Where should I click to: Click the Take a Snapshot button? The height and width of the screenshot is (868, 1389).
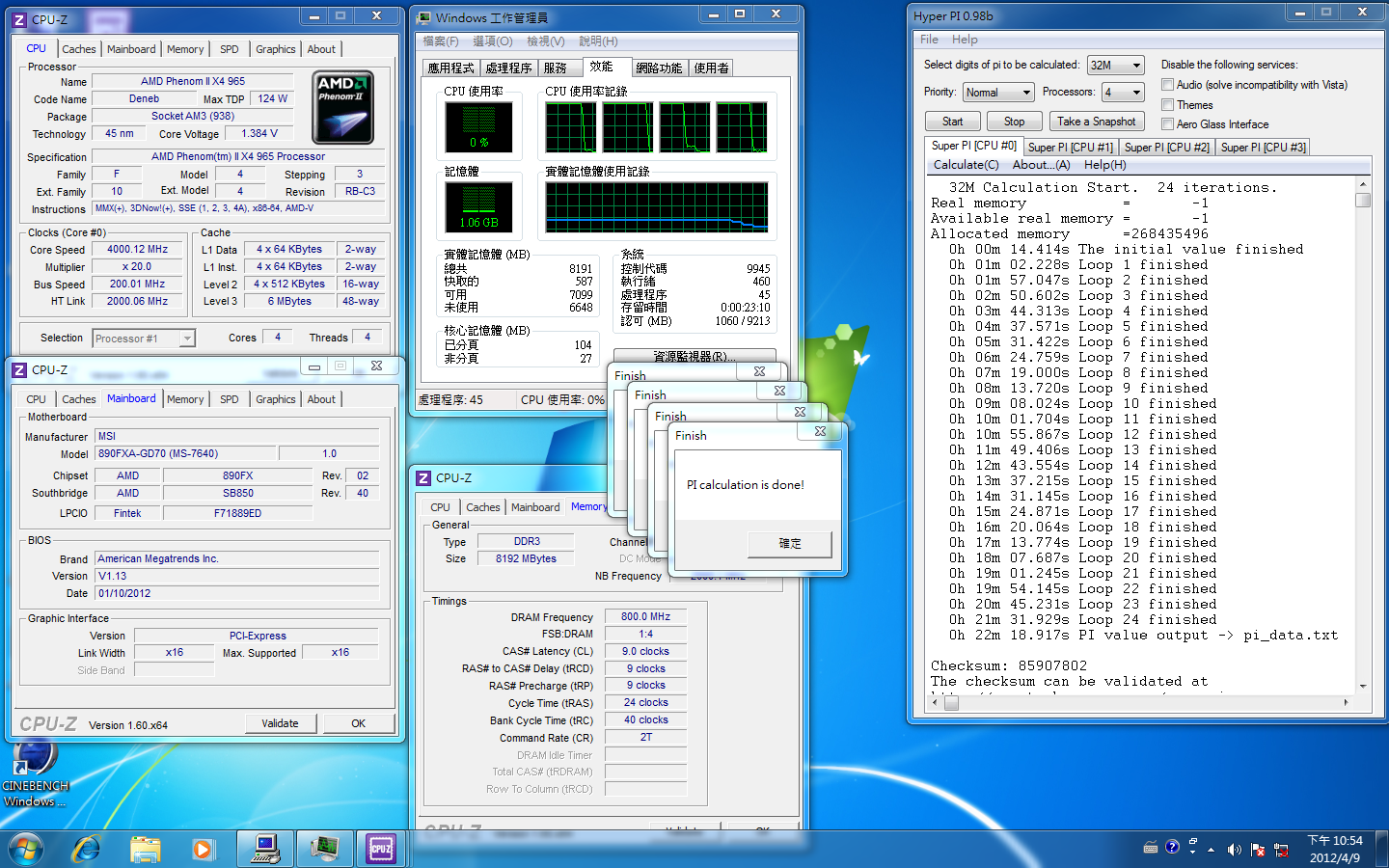pos(1096,122)
